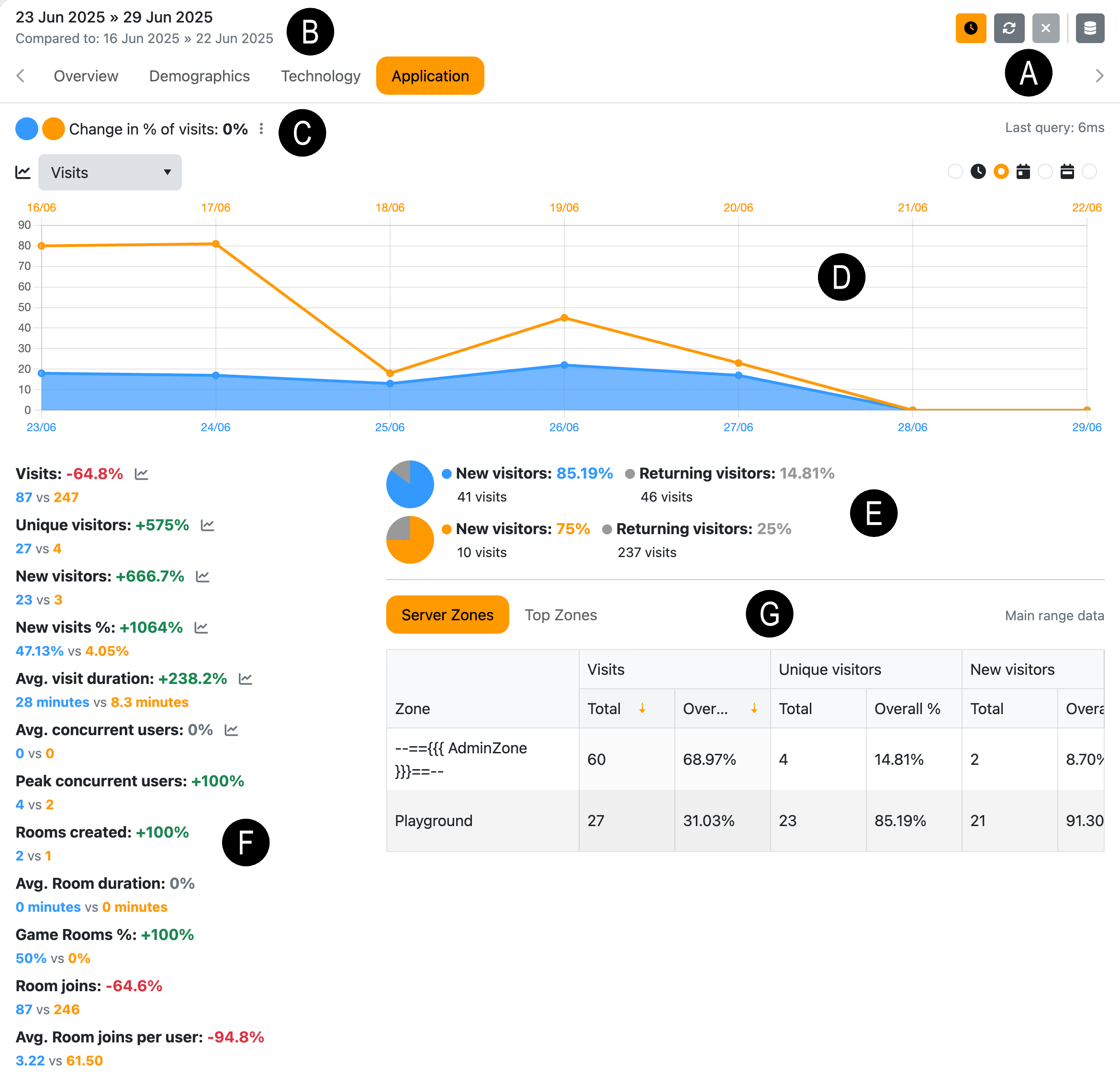This screenshot has width=1120, height=1074.
Task: Select the leftmost empty radio above the chart
Action: pyautogui.click(x=956, y=171)
